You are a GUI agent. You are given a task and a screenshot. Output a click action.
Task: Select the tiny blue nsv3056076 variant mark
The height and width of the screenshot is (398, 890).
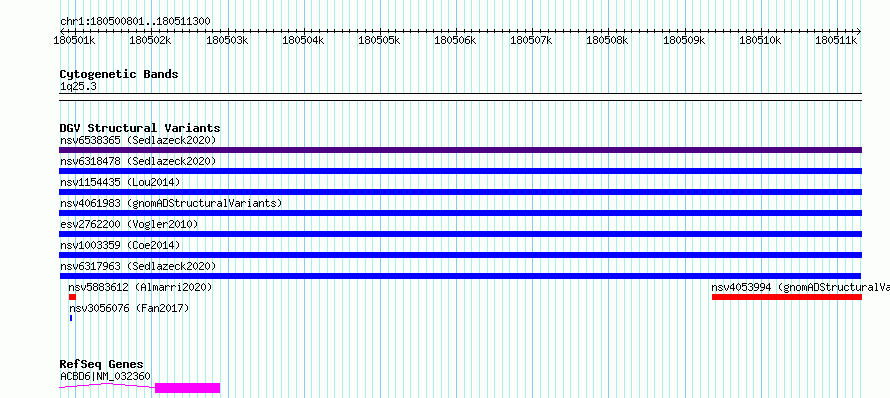pyautogui.click(x=71, y=318)
